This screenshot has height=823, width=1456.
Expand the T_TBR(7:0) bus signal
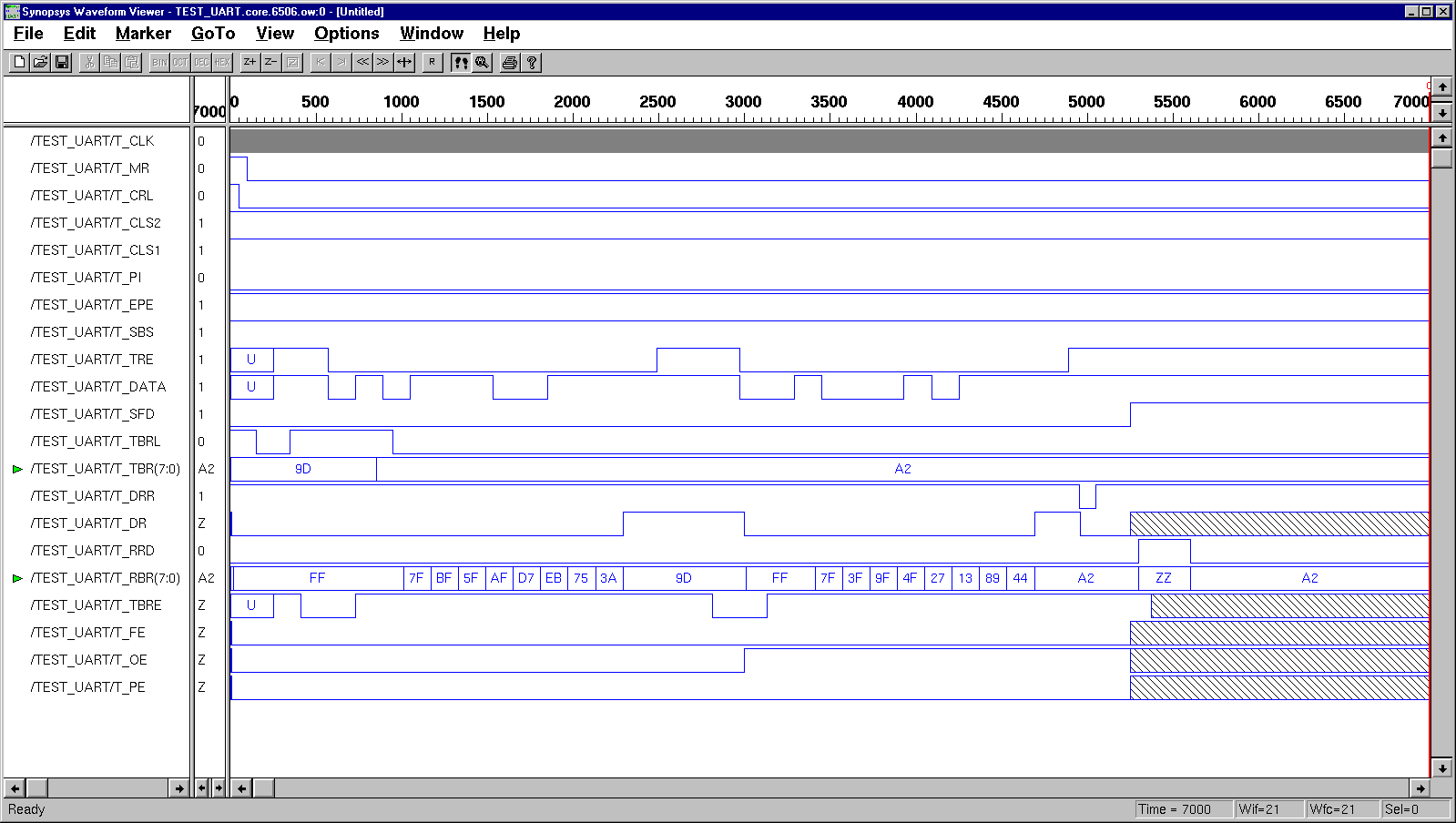click(x=17, y=469)
